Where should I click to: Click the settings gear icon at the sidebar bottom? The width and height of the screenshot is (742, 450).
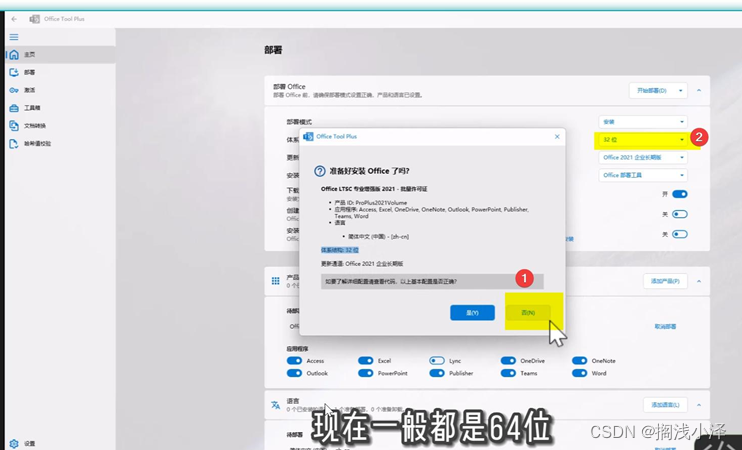pyautogui.click(x=14, y=443)
